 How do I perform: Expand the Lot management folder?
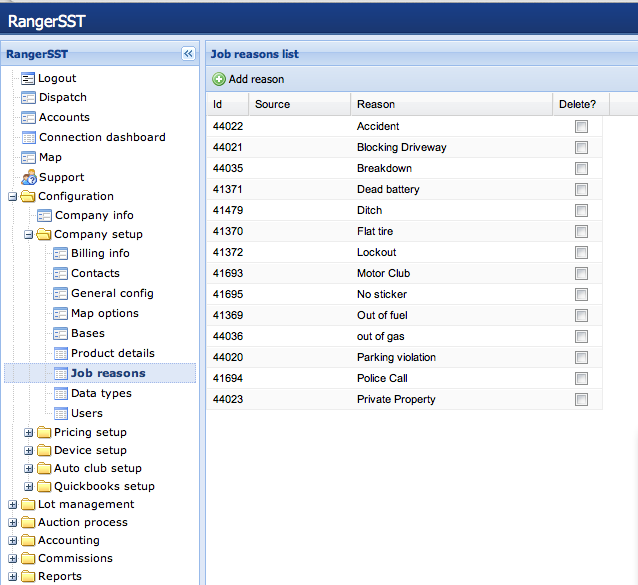pyautogui.click(x=12, y=505)
